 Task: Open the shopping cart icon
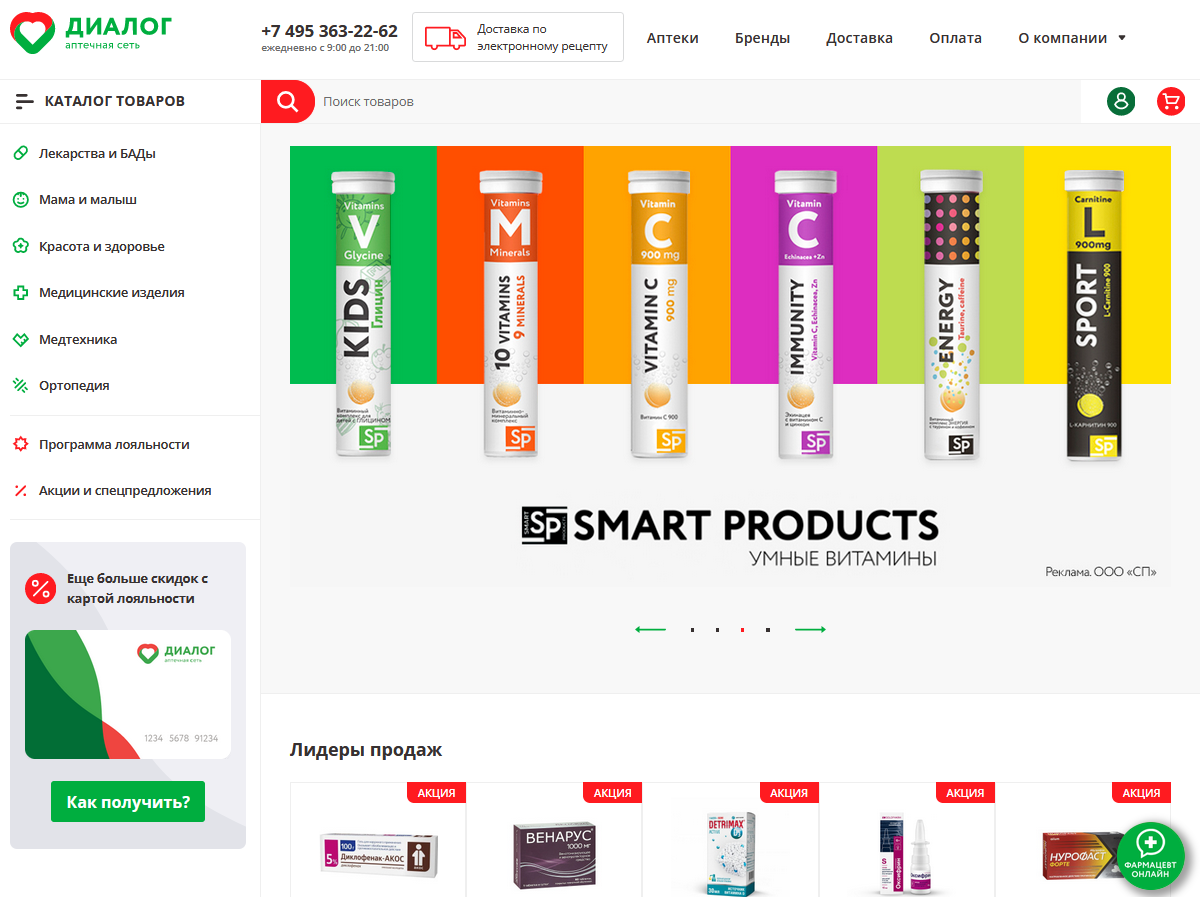coord(1171,101)
